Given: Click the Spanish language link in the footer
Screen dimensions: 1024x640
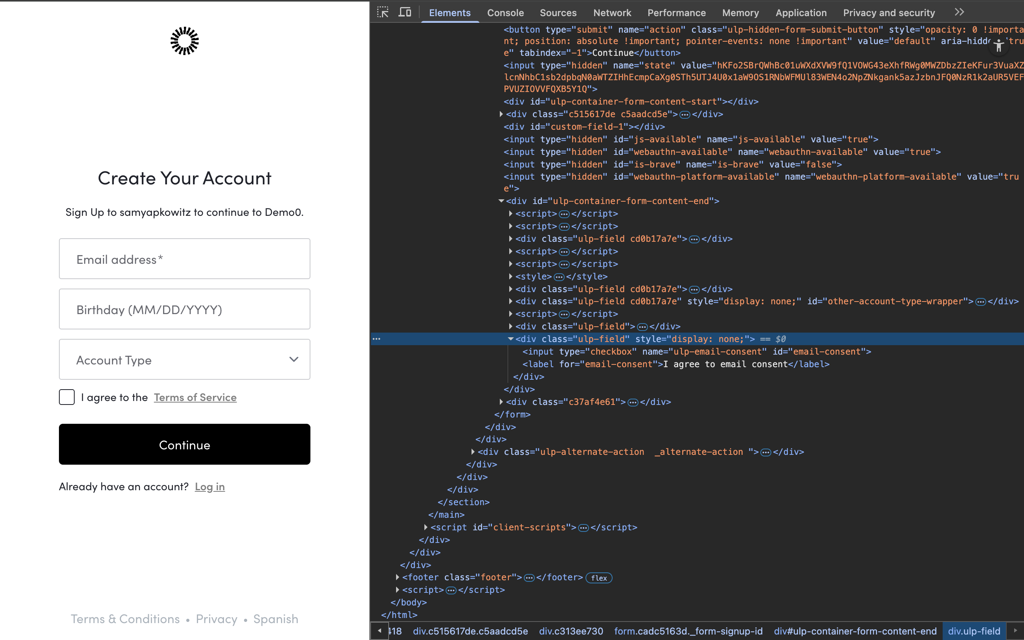Looking at the screenshot, I should [276, 619].
